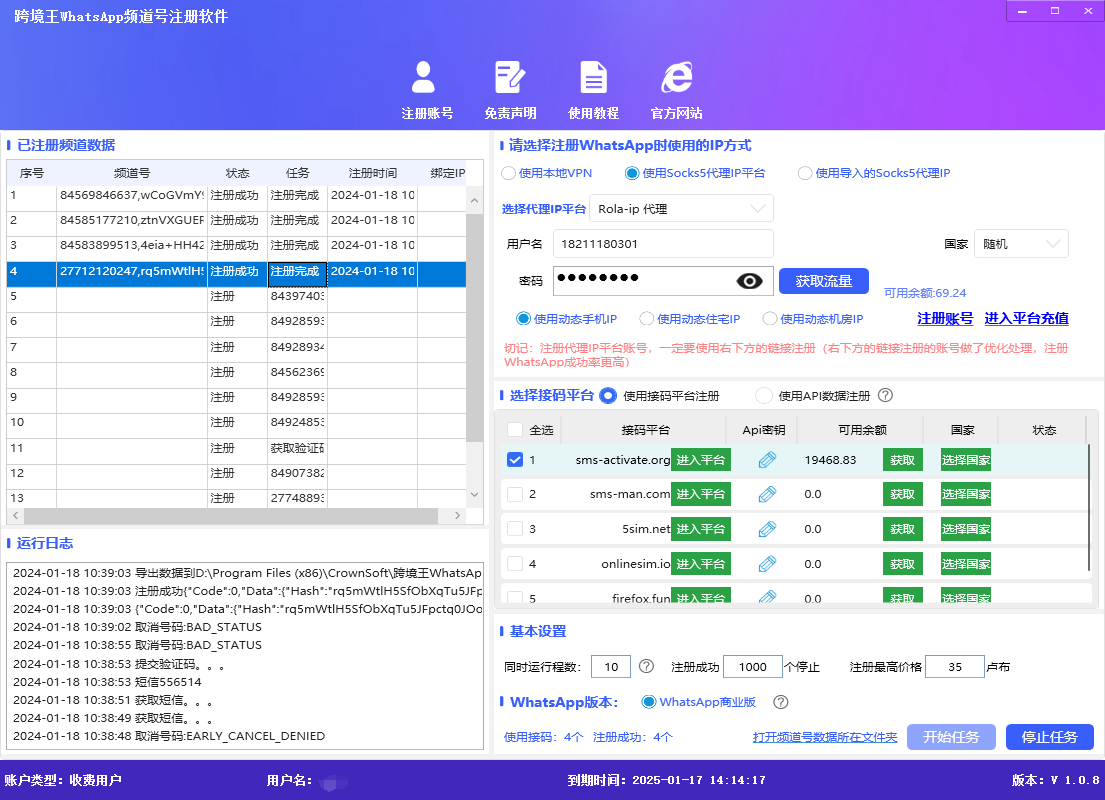
Task: Open help tooltip next to WhatsApp商业版
Action: (x=780, y=702)
